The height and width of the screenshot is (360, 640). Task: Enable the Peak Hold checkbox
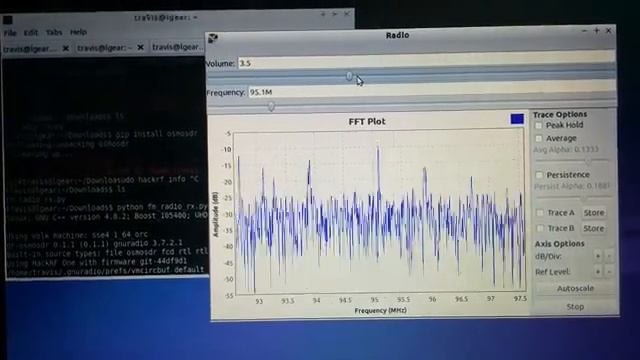[539, 125]
